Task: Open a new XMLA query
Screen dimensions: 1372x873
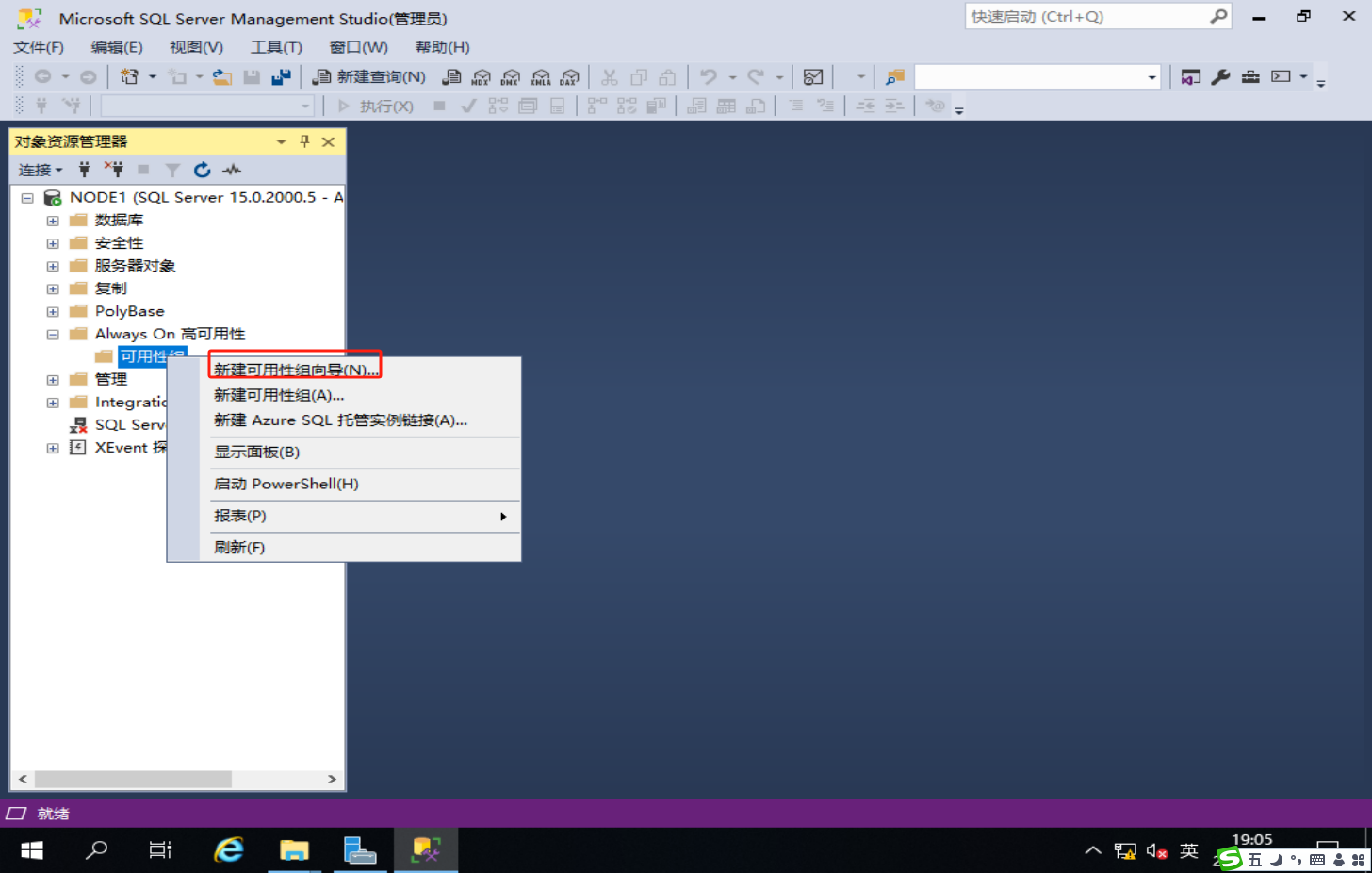Action: pyautogui.click(x=541, y=77)
